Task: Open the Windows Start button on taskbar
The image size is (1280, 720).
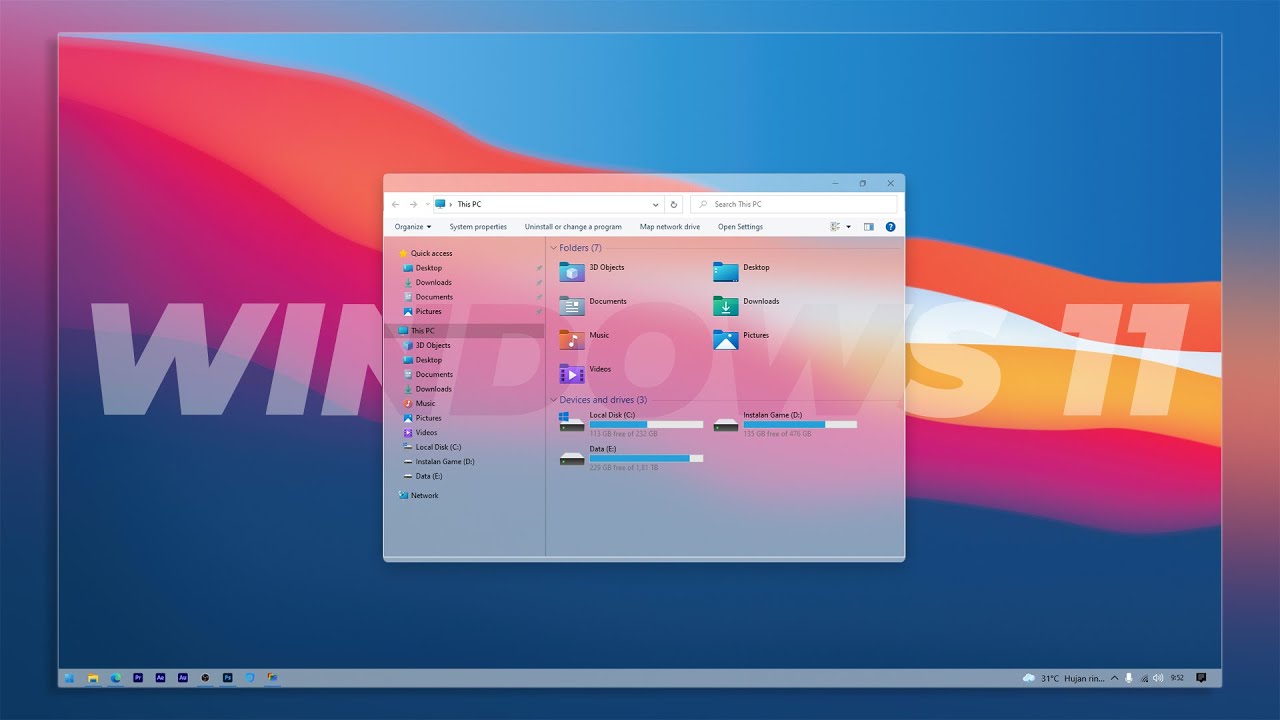Action: 69,677
